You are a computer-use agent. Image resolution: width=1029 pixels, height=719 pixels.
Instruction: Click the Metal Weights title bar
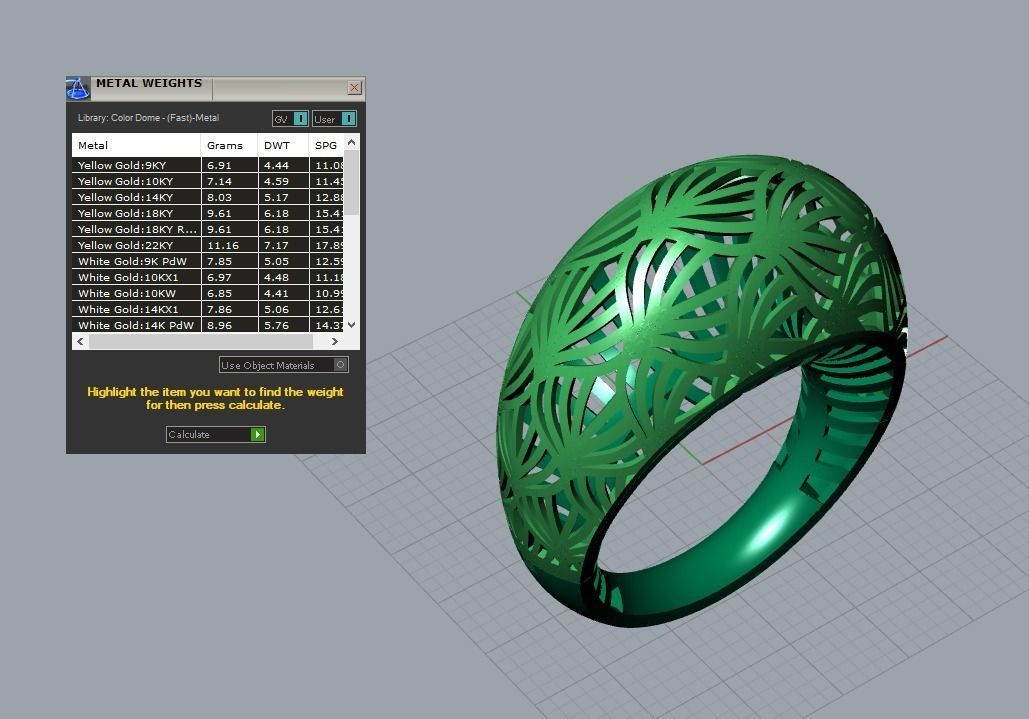[217, 88]
